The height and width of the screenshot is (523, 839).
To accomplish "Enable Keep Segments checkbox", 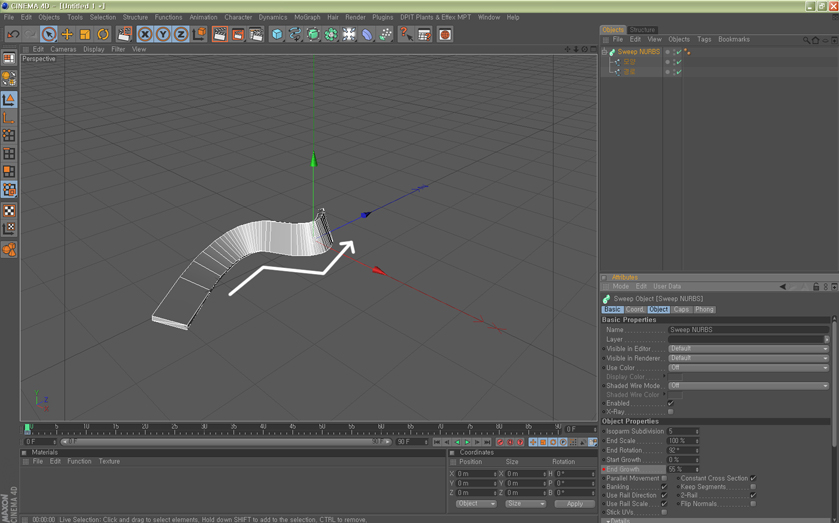I will click(753, 487).
